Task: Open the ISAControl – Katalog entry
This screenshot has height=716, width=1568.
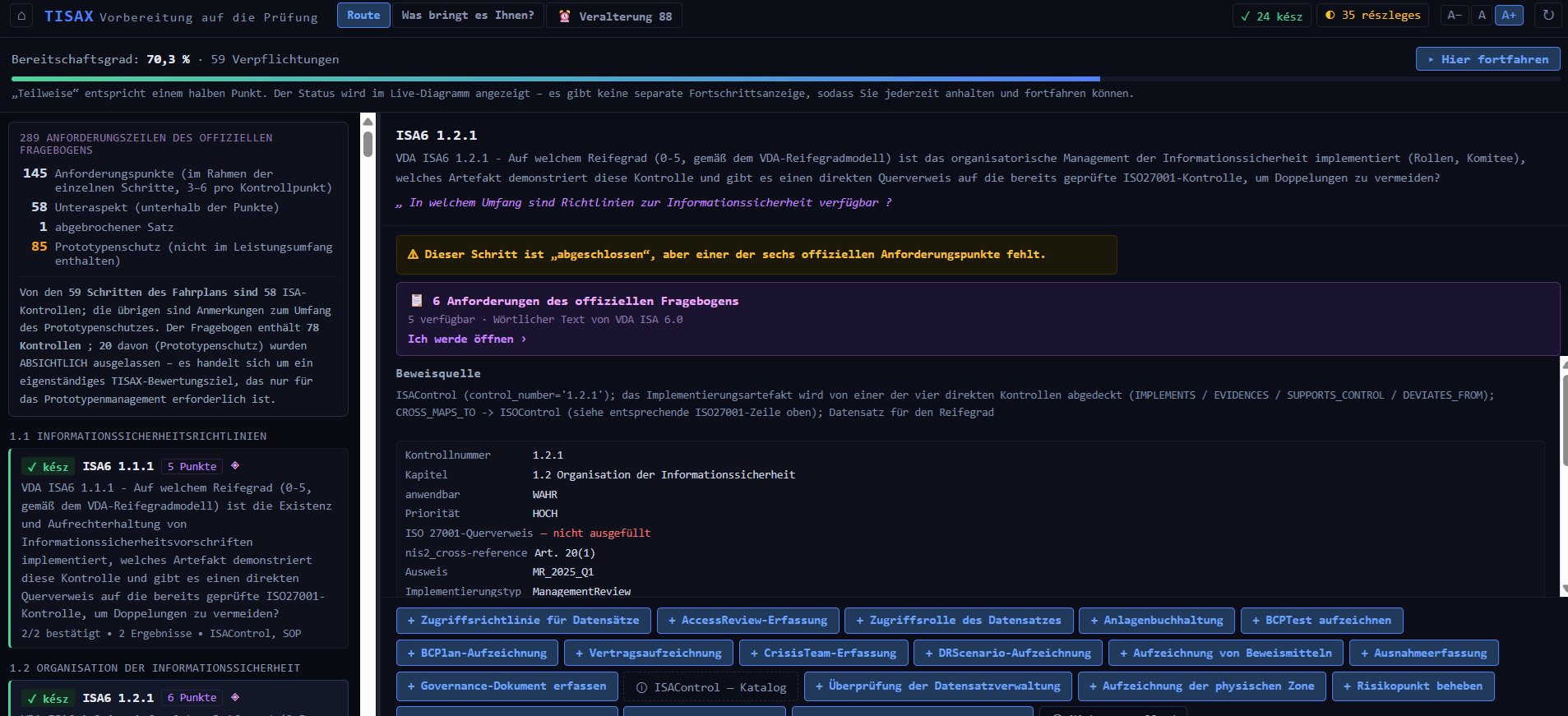Action: click(x=711, y=686)
